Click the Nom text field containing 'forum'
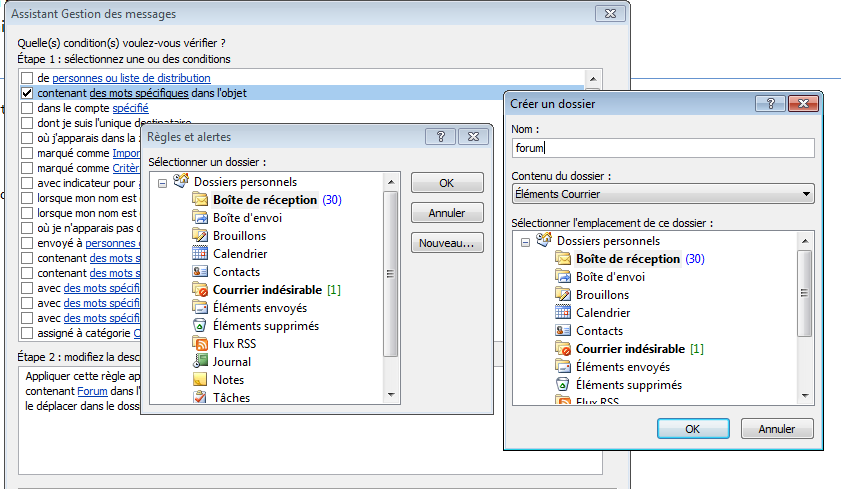841x489 pixels. click(663, 148)
